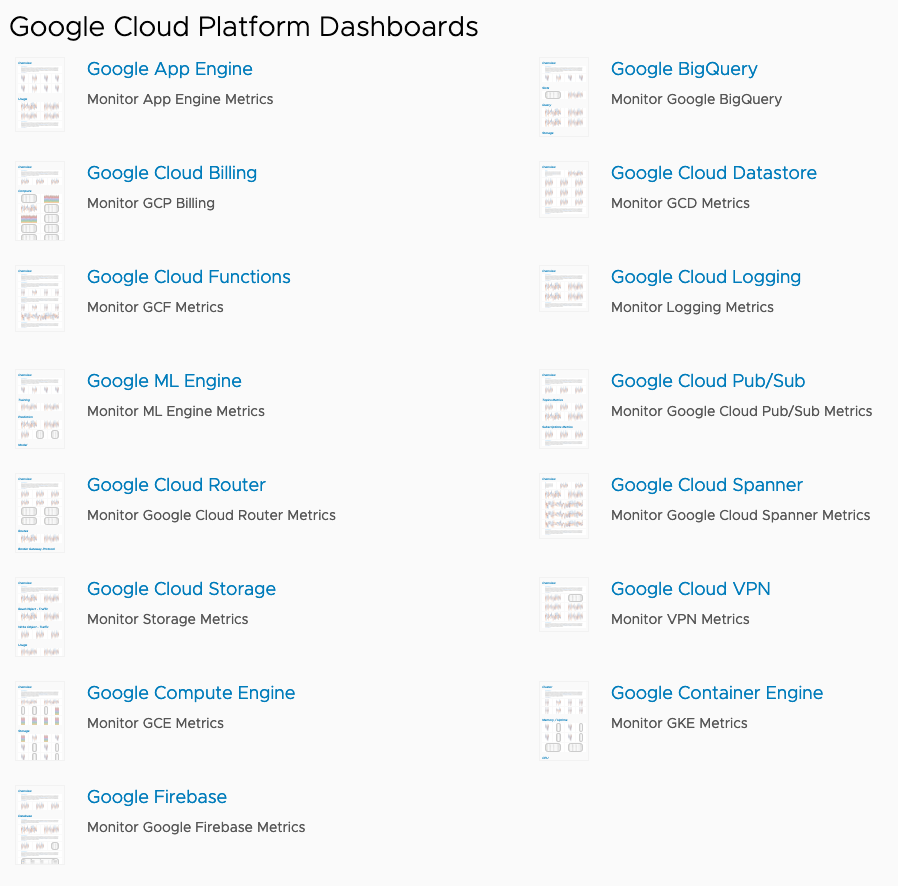Open the Google Cloud Logging dashboard link
This screenshot has height=886, width=898.
(x=706, y=277)
